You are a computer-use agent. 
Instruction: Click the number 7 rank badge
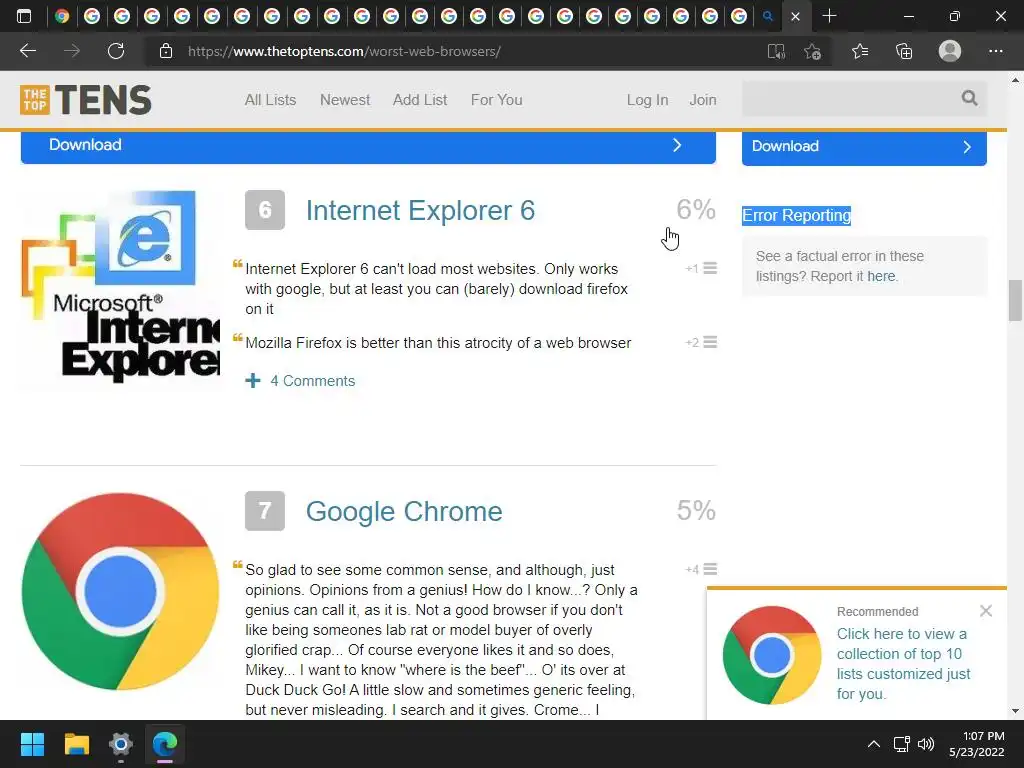tap(264, 511)
